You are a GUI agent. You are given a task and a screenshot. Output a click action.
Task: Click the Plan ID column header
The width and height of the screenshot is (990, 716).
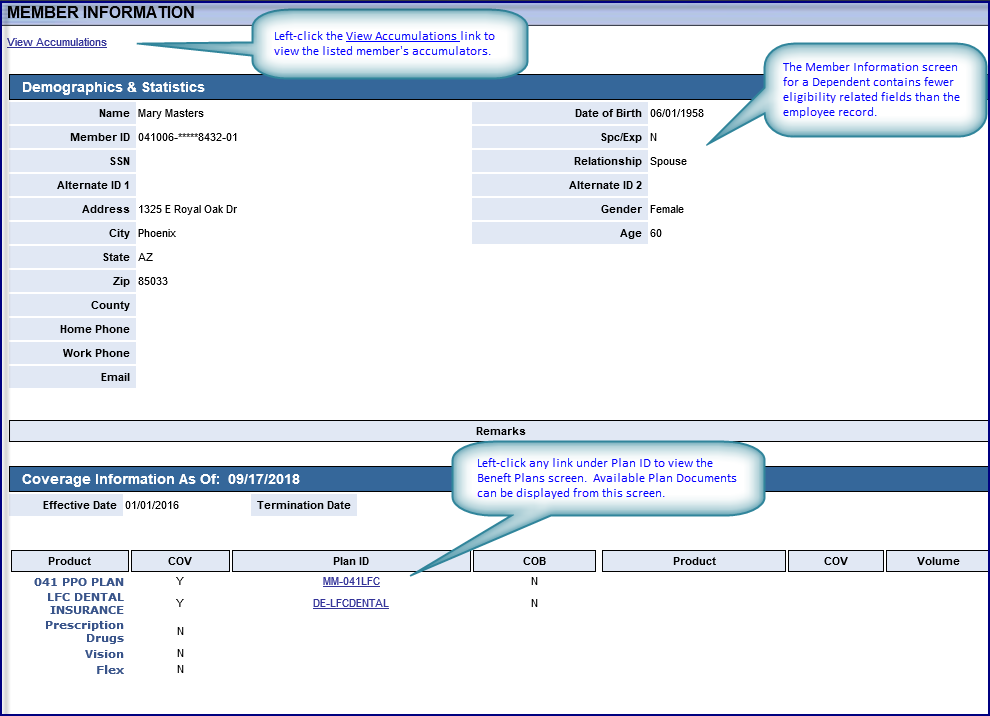point(351,561)
